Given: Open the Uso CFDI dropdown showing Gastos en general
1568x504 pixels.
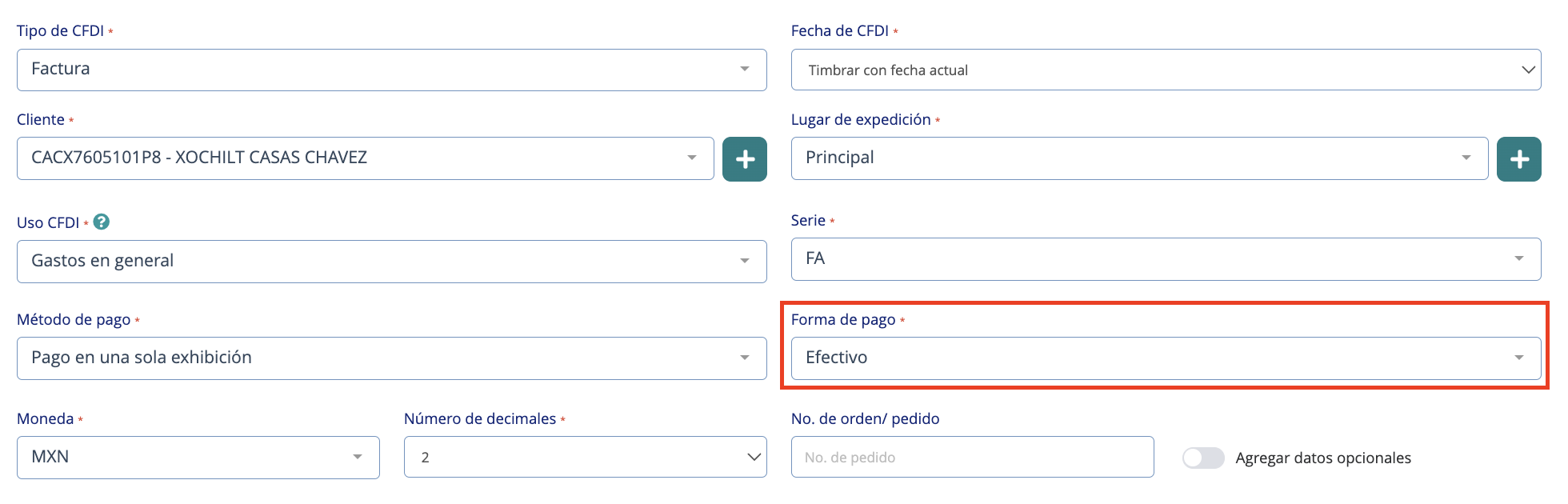Looking at the screenshot, I should [x=391, y=261].
